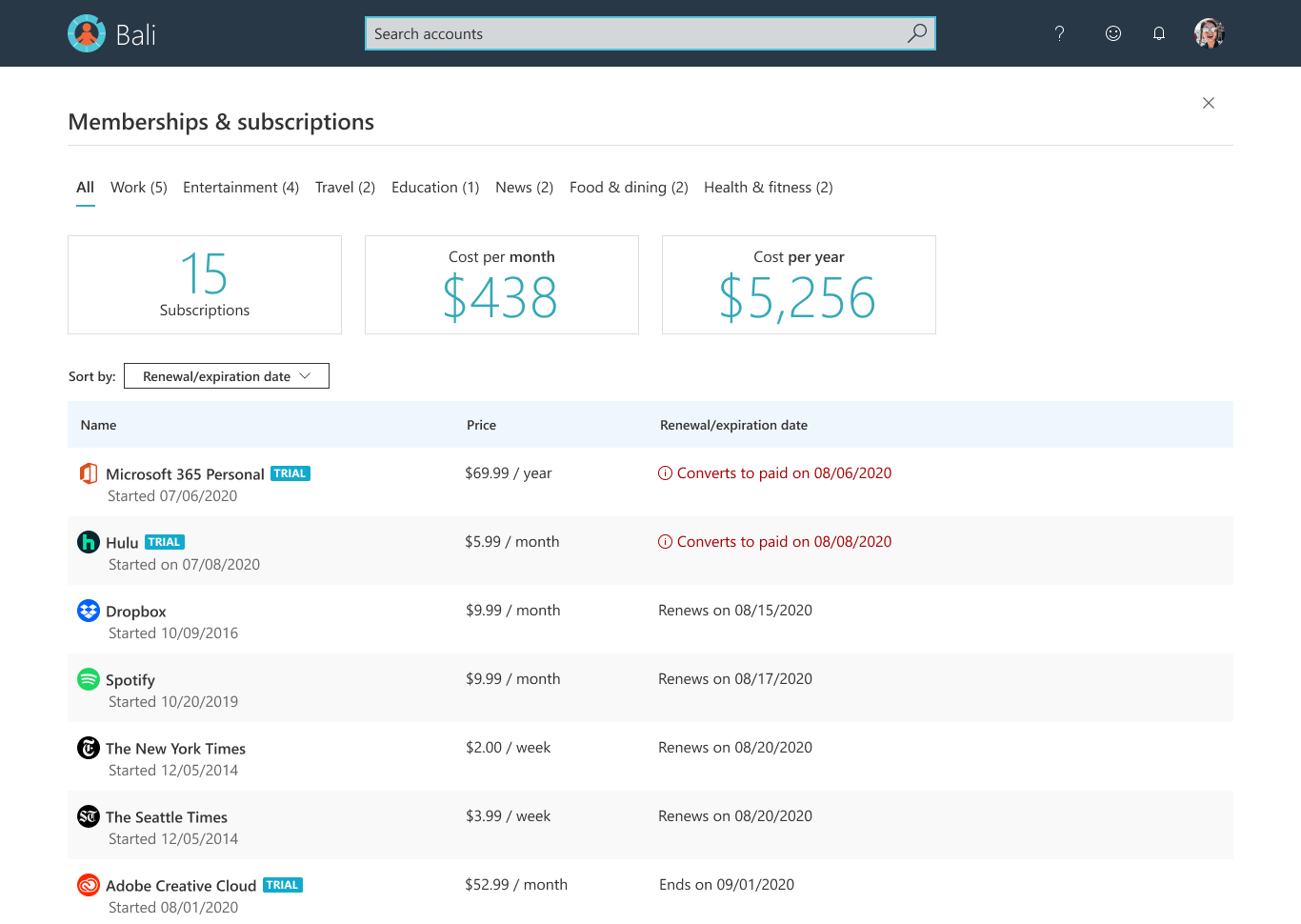The image size is (1301, 924).
Task: Select the All tab
Action: (x=86, y=188)
